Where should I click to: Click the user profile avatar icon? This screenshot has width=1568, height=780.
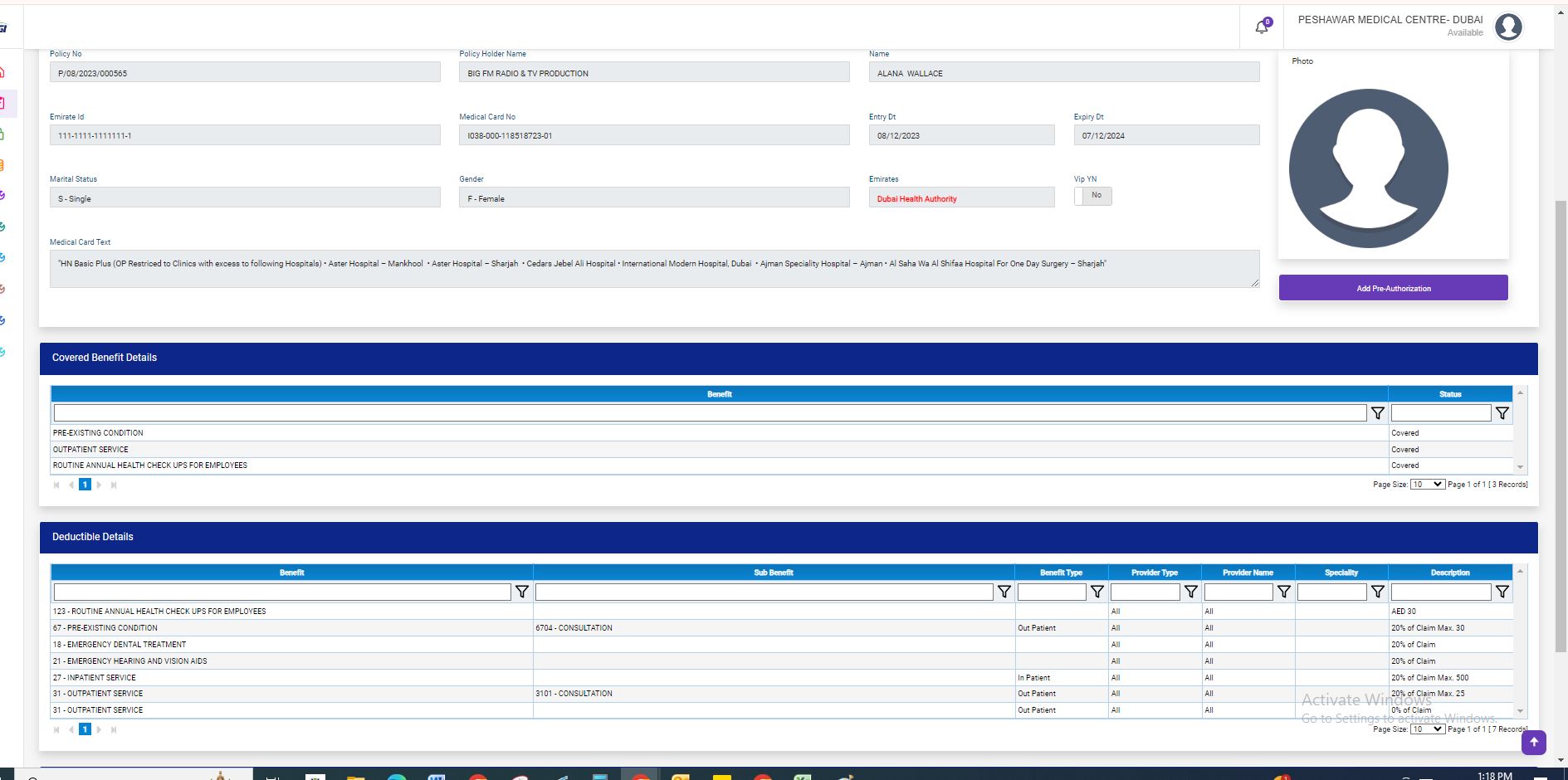[1507, 27]
